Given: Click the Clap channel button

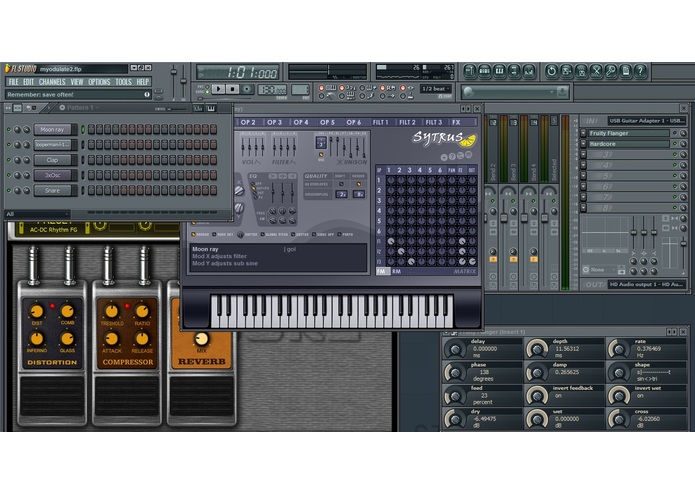Looking at the screenshot, I should click(x=52, y=160).
